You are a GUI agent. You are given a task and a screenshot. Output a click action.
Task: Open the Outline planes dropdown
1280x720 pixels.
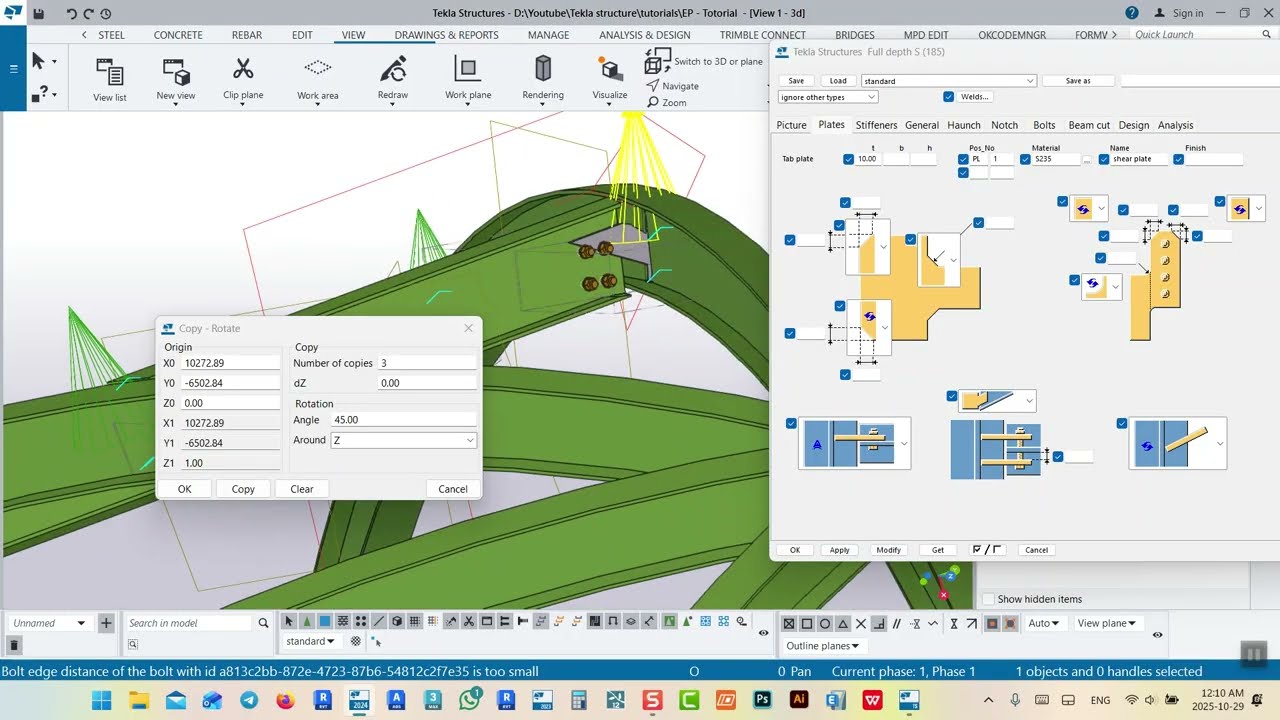[x=822, y=646]
